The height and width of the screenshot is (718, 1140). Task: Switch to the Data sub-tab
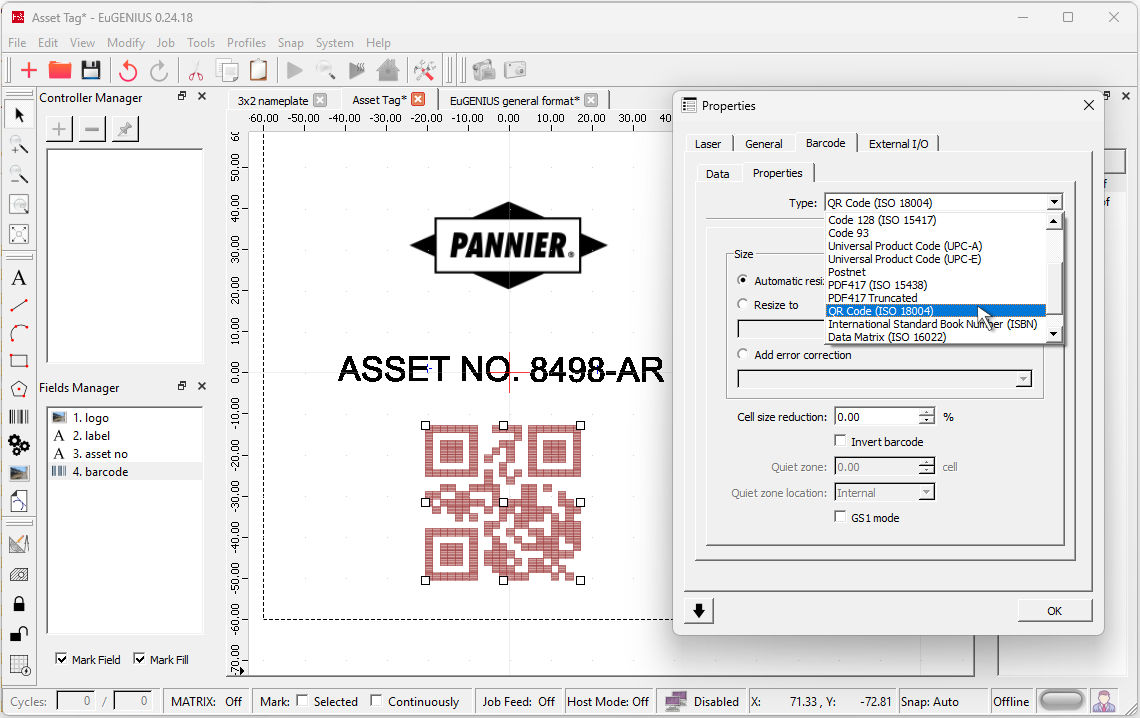click(718, 174)
